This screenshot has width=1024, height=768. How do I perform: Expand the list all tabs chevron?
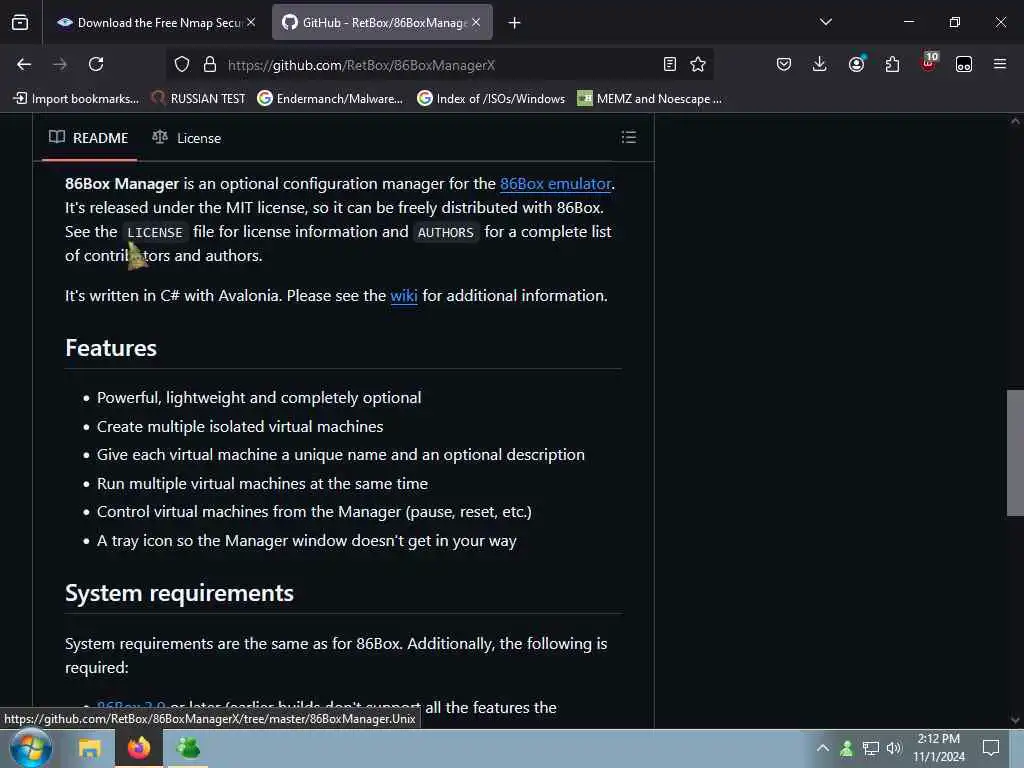825,22
